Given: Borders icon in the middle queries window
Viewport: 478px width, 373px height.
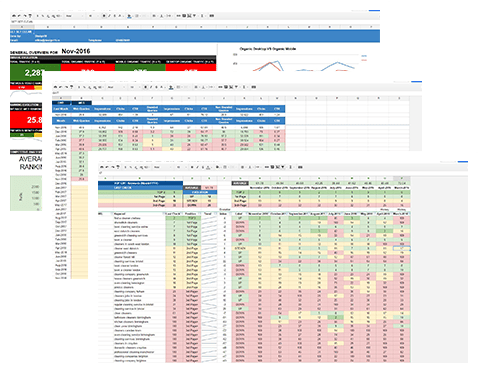Looking at the screenshot, I should 178,87.
